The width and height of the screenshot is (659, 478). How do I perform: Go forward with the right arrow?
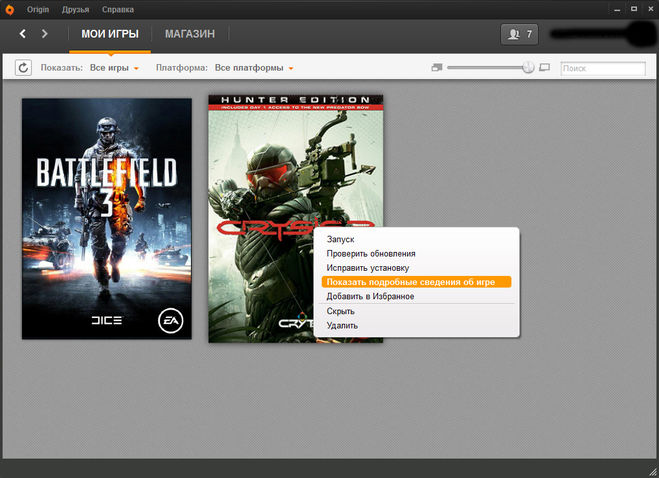click(x=45, y=34)
